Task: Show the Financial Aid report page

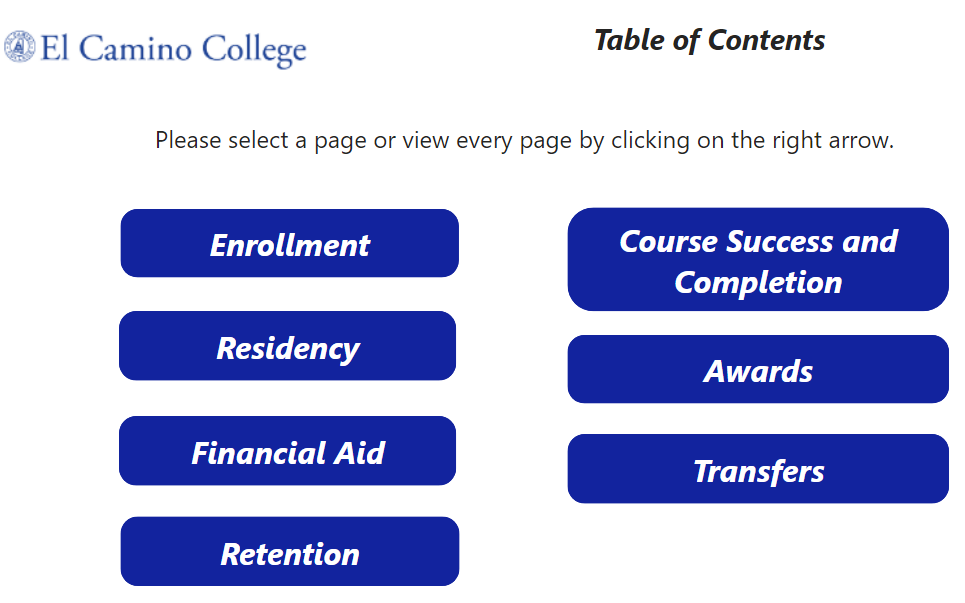Action: (287, 451)
